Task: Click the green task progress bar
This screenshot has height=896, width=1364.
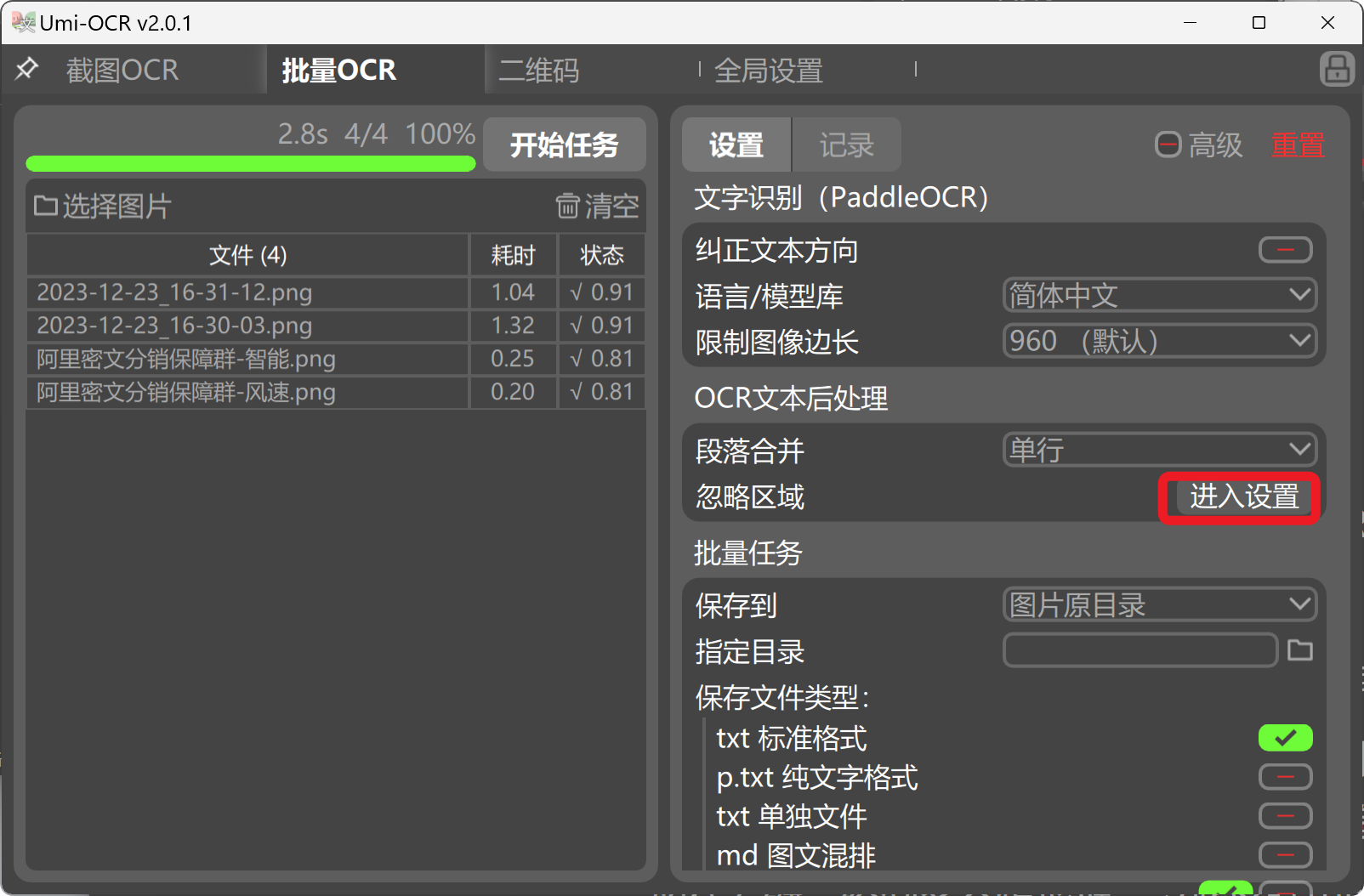Action: coord(251,163)
